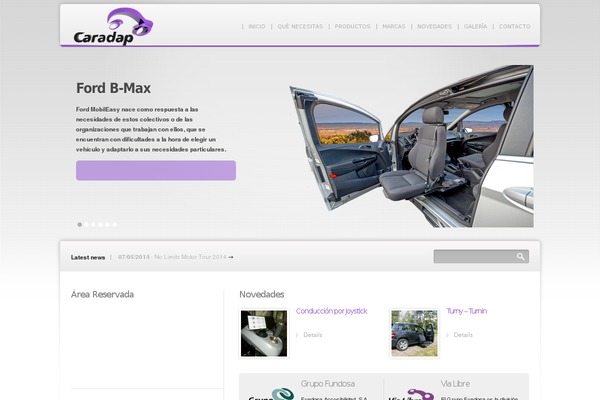Select the first slider dot
600x400 pixels.
80,224
